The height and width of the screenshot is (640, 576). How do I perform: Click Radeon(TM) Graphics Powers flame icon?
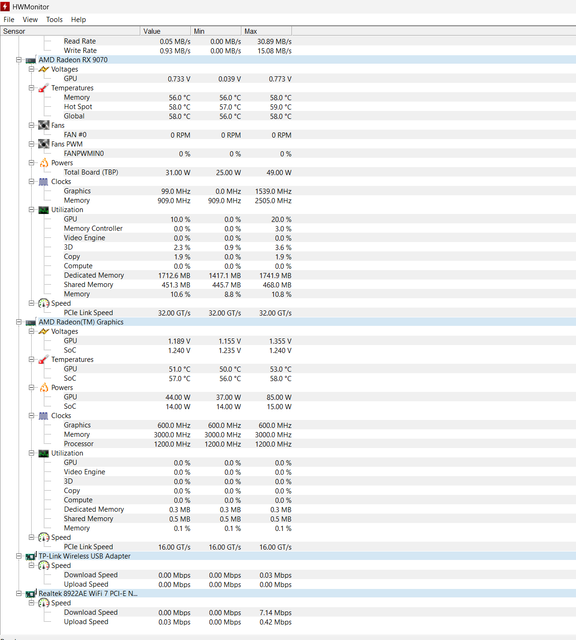coord(43,388)
